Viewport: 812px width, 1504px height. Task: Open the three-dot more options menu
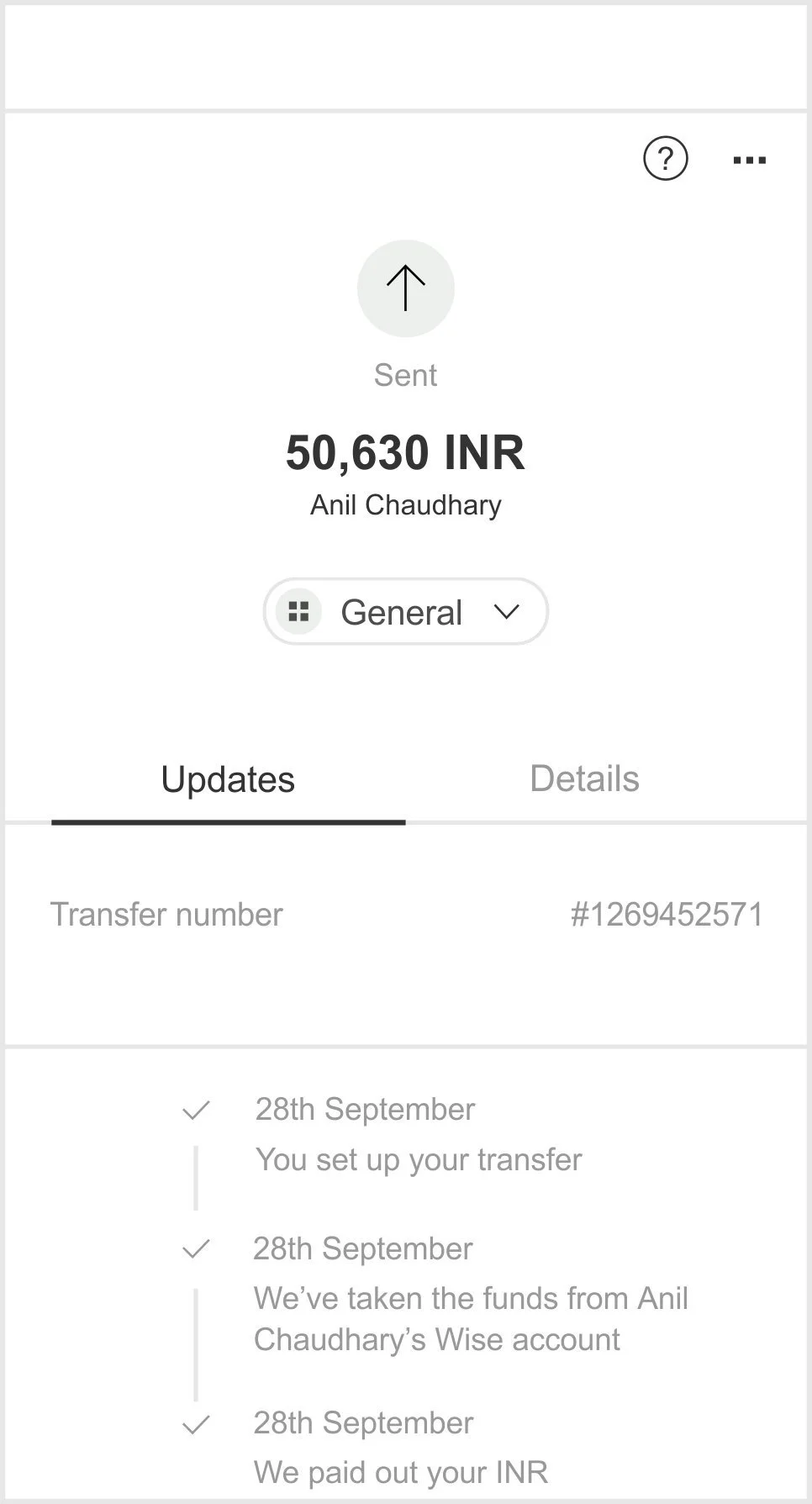click(749, 160)
